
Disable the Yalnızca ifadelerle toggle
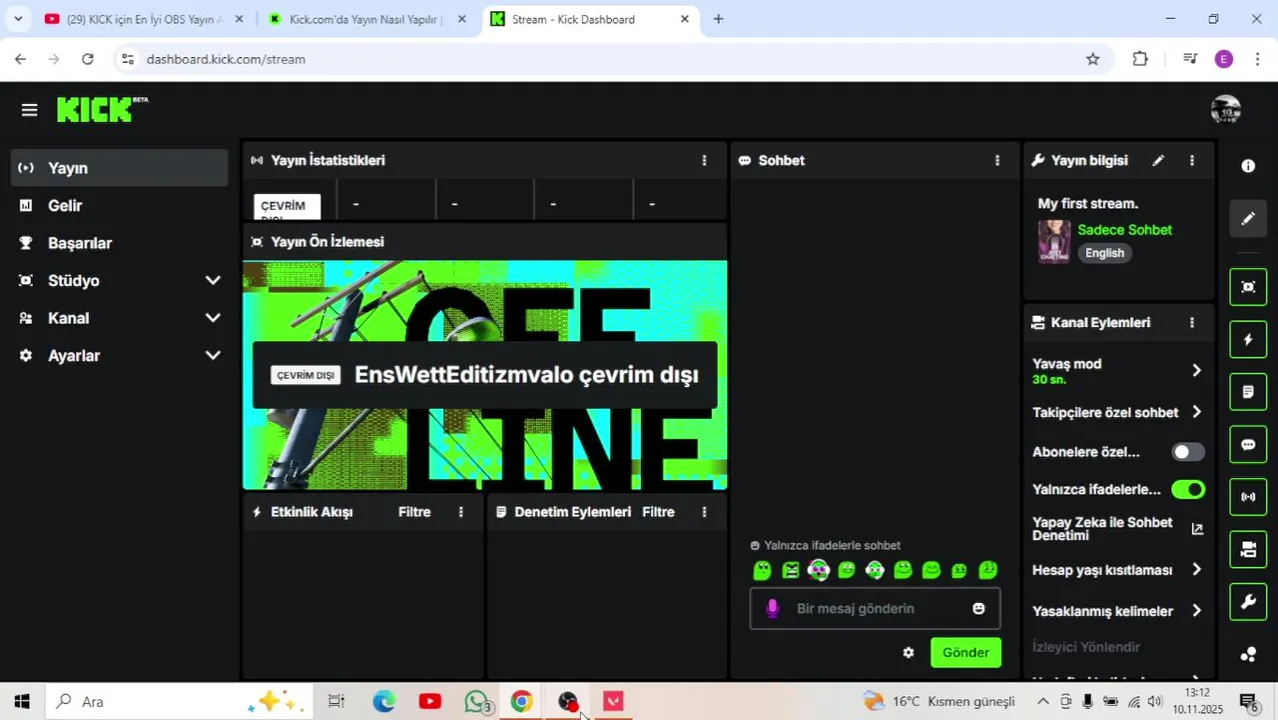tap(1188, 489)
